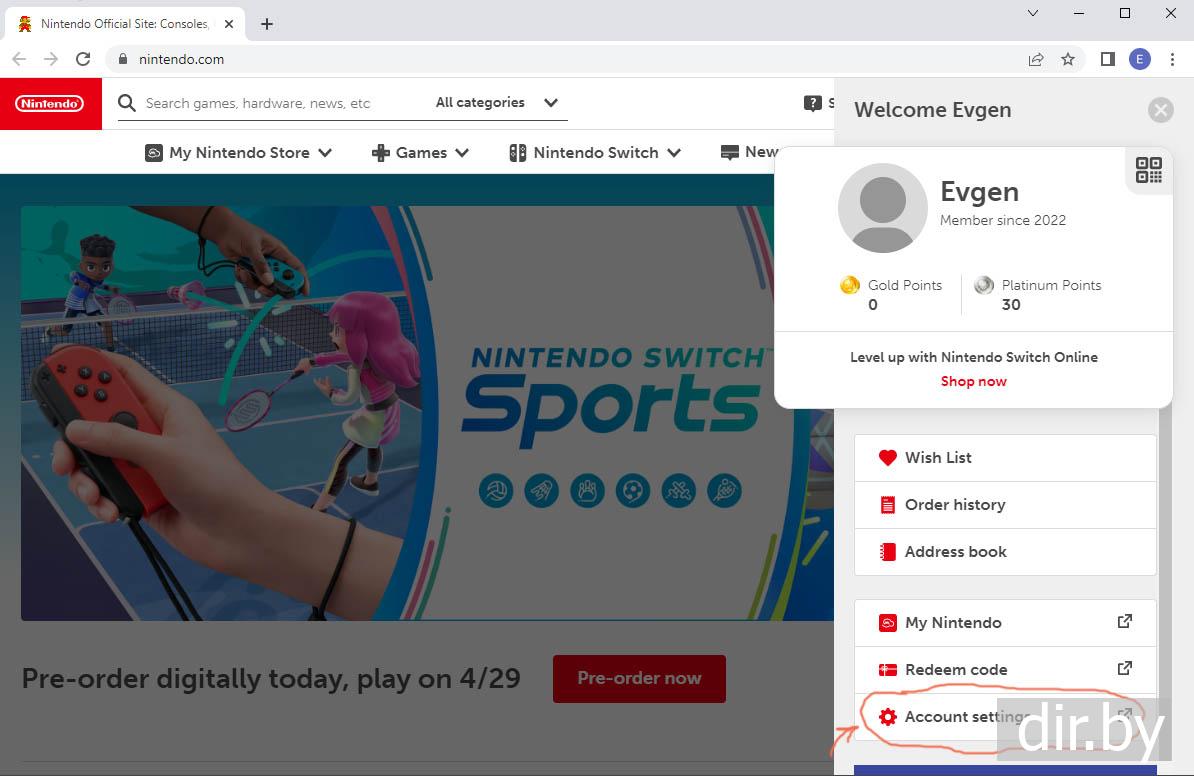
Task: Open Order history
Action: pos(1005,505)
